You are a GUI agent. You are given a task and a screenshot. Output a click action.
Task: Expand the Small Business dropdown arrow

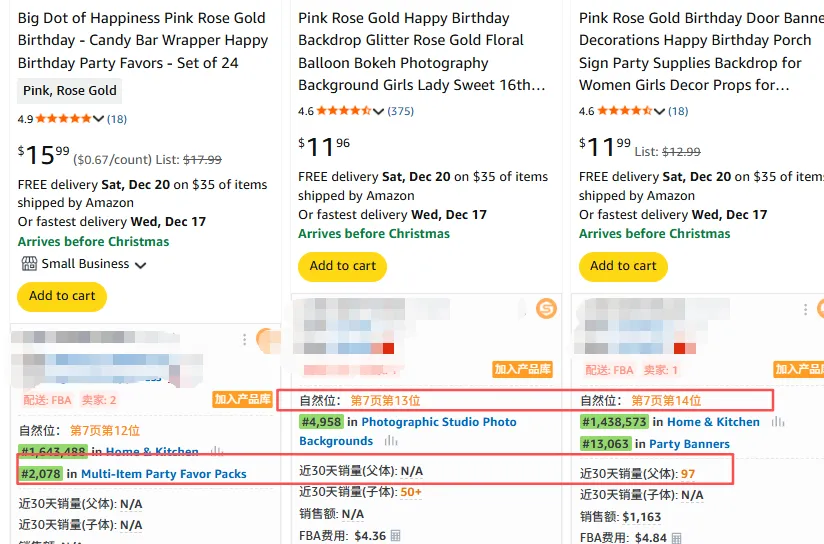coord(141,265)
